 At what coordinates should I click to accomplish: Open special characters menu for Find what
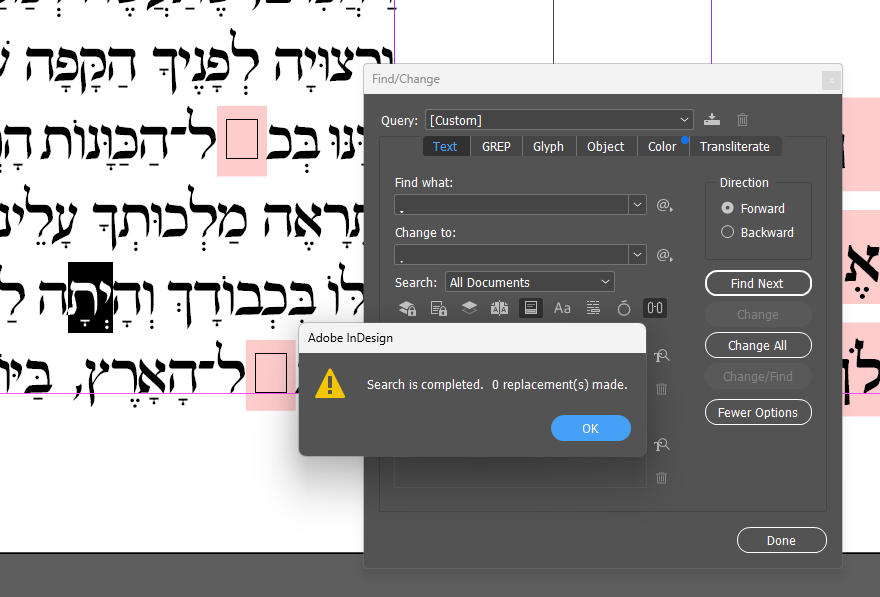coord(664,205)
